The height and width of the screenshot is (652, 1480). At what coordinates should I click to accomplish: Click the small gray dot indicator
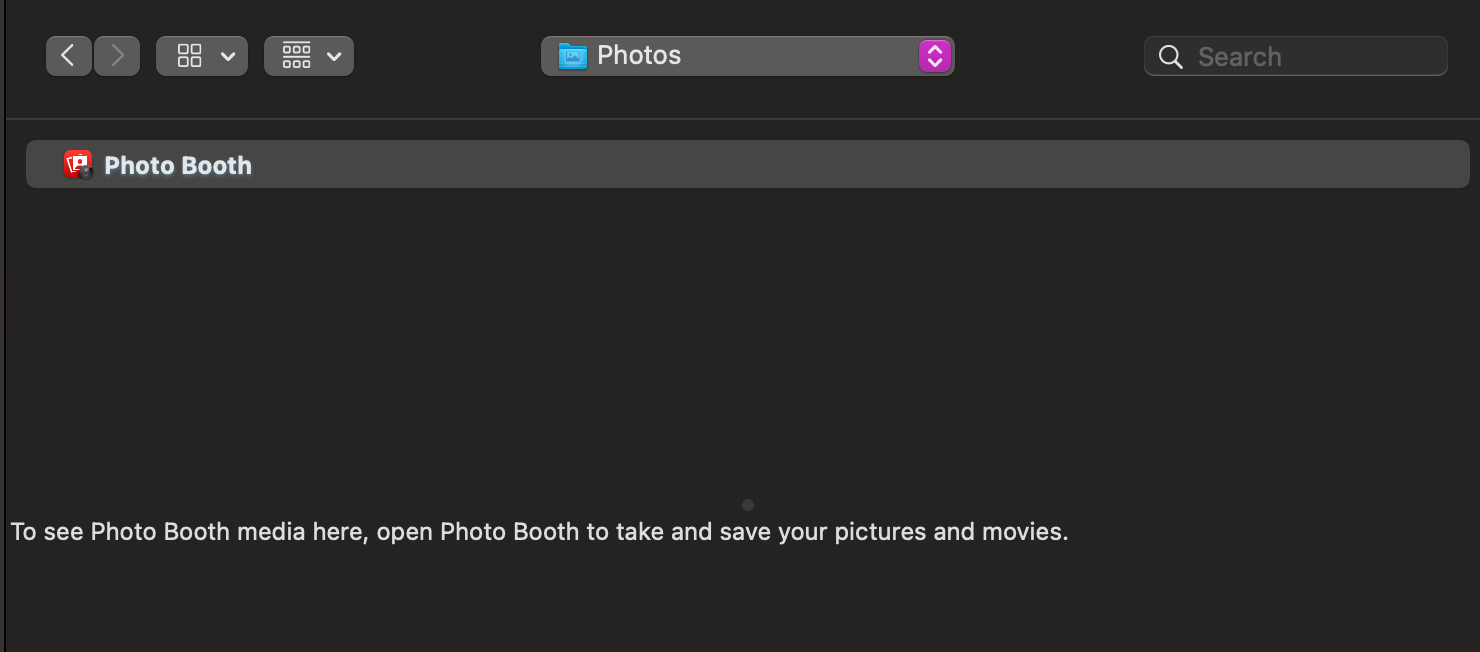[x=748, y=505]
